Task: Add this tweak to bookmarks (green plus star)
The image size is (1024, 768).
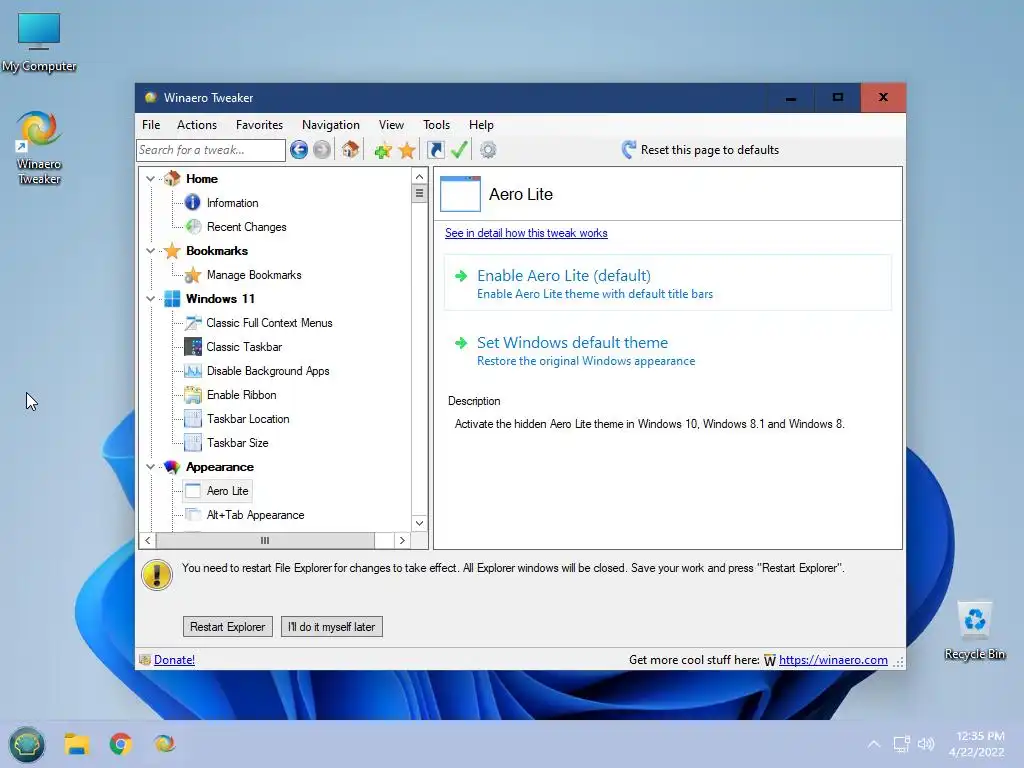Action: click(383, 151)
